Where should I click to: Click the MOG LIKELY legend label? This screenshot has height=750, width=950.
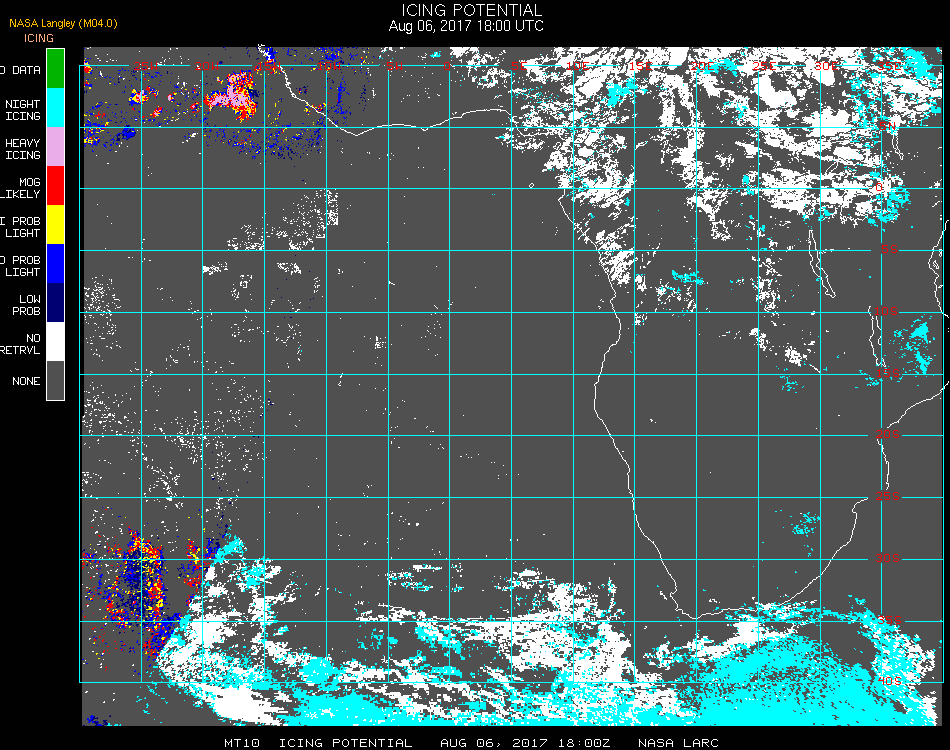(x=21, y=188)
